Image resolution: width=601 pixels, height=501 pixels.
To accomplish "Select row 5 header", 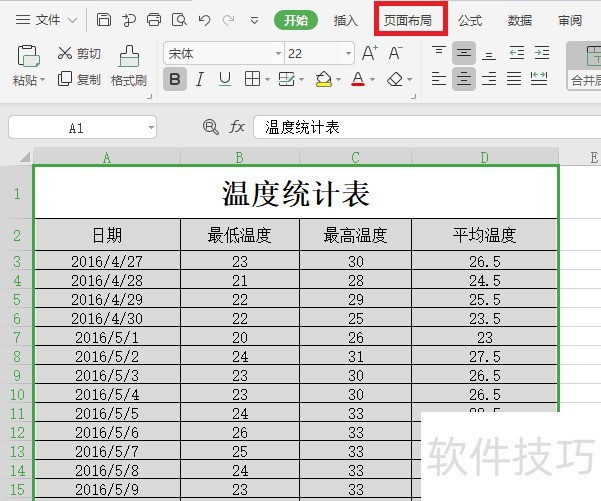I will tap(17, 299).
